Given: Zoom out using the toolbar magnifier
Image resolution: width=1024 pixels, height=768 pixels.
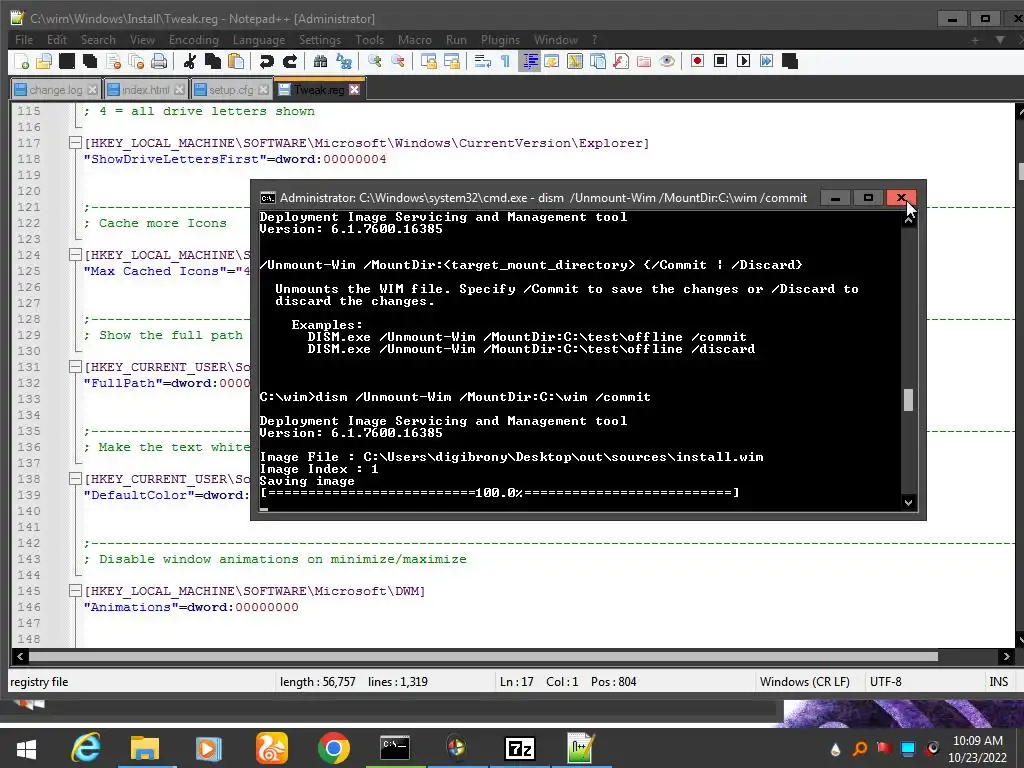Looking at the screenshot, I should (397, 61).
